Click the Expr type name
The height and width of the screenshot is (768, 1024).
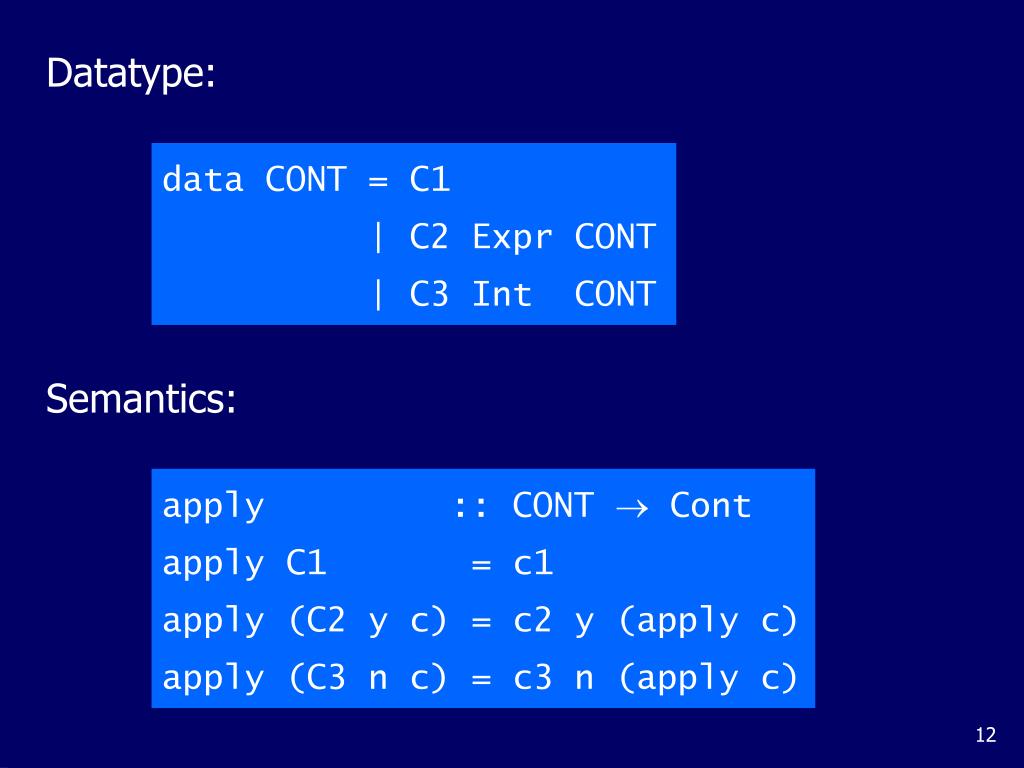(x=512, y=238)
